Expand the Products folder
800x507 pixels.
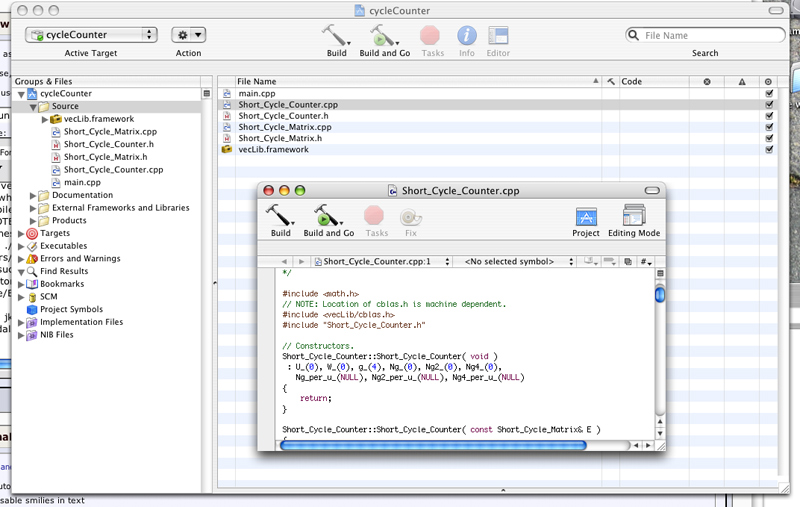click(x=33, y=221)
